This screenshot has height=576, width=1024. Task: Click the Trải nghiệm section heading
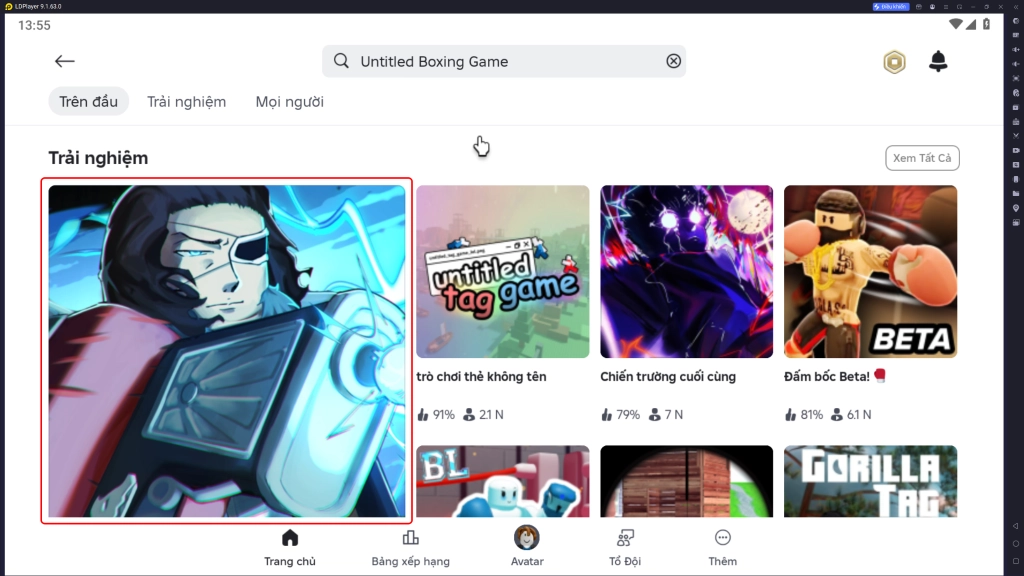[x=98, y=158]
